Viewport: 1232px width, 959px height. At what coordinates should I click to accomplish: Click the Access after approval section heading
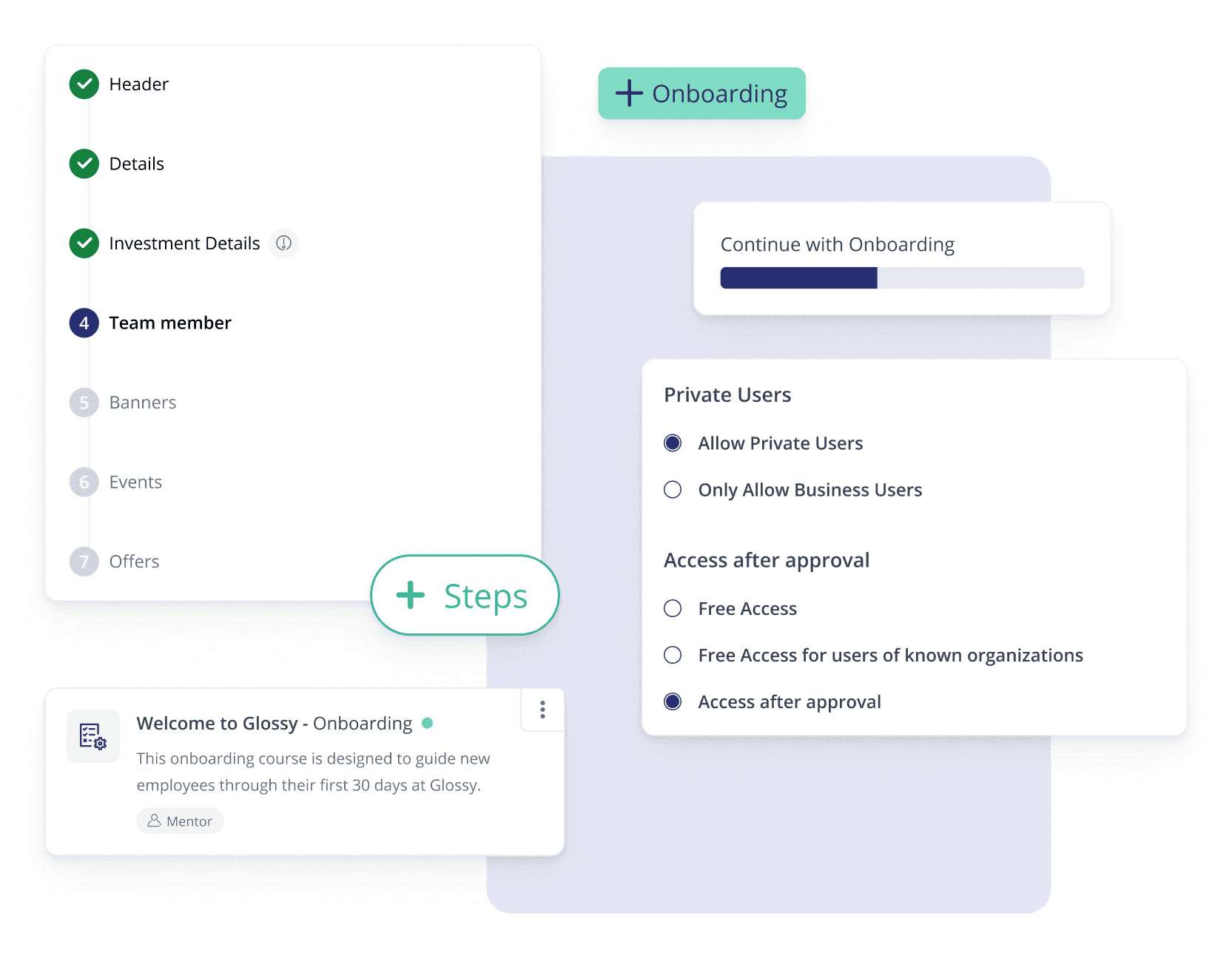click(767, 560)
